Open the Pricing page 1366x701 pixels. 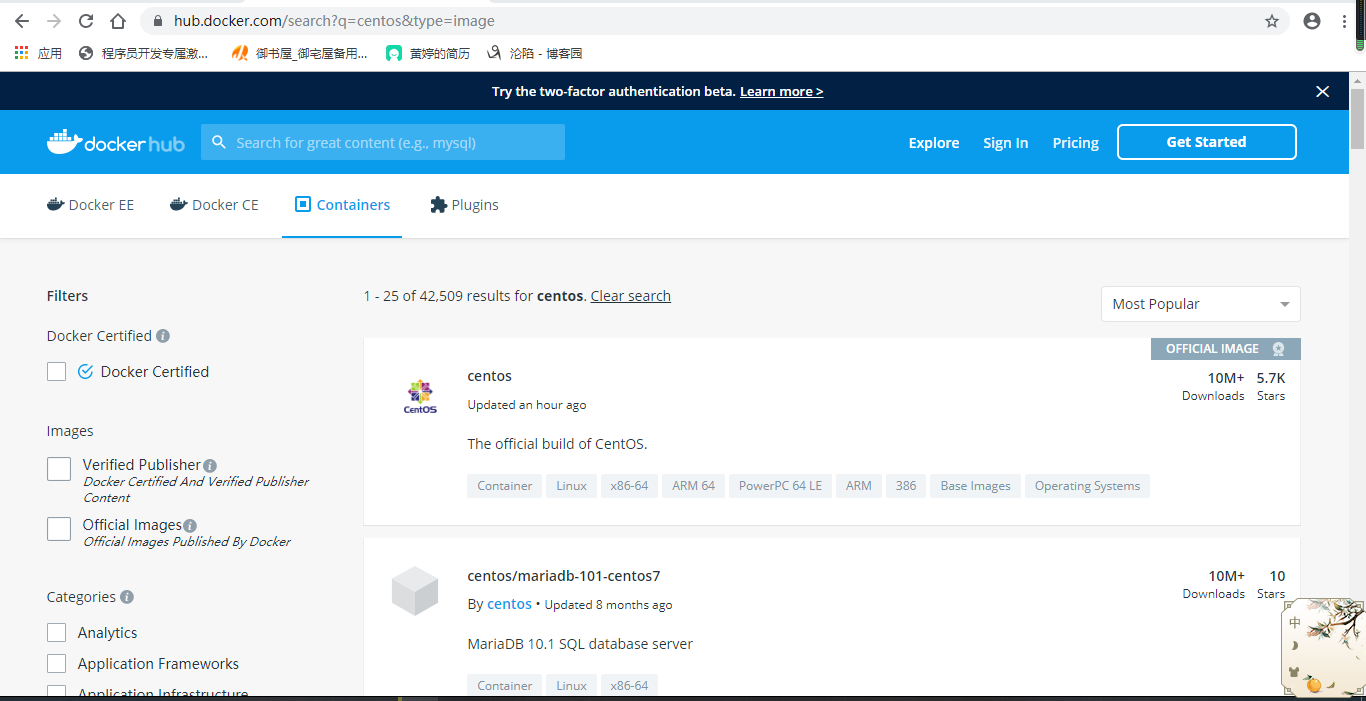click(x=1075, y=143)
